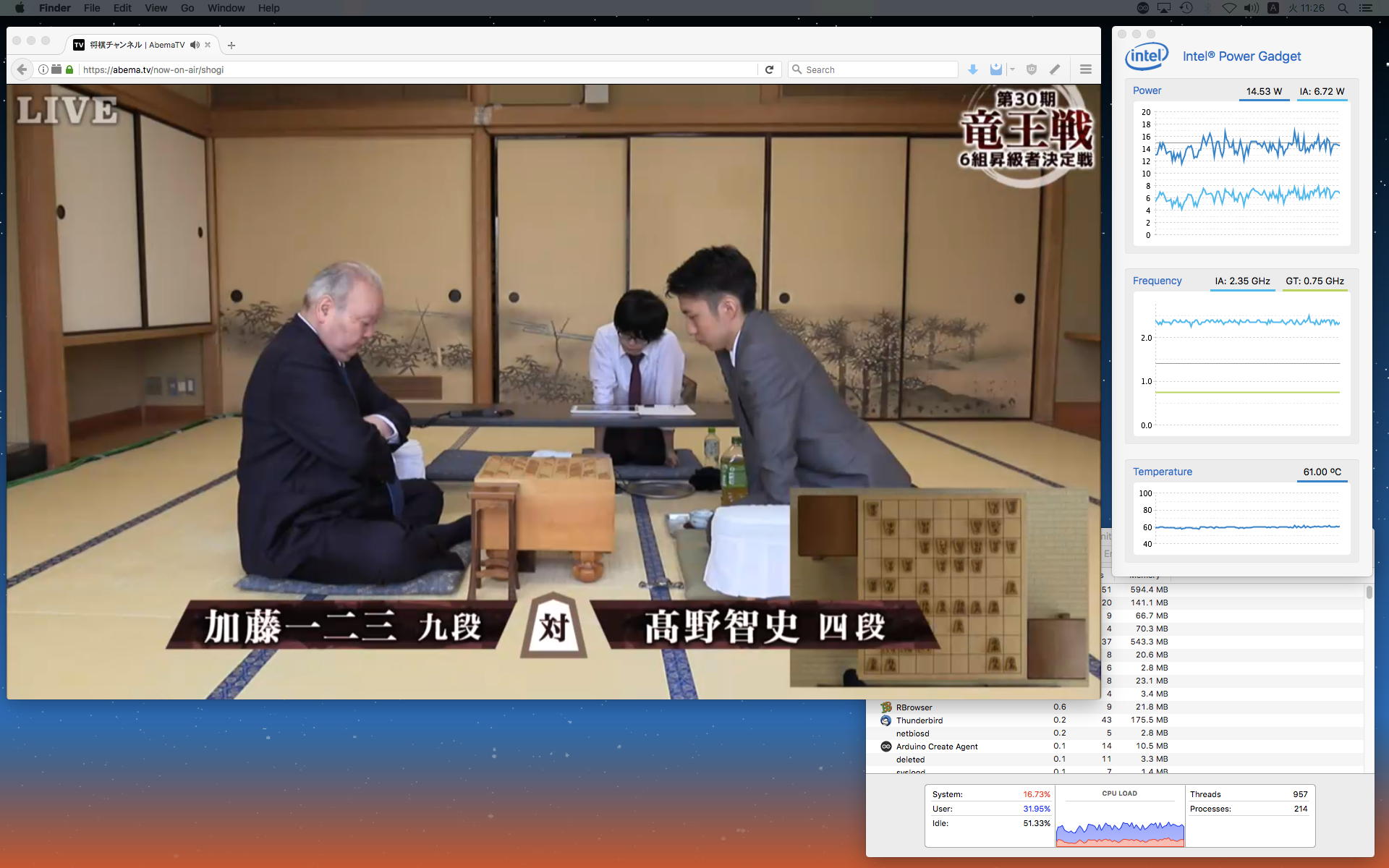Open the uBlock shield icon

[1032, 69]
